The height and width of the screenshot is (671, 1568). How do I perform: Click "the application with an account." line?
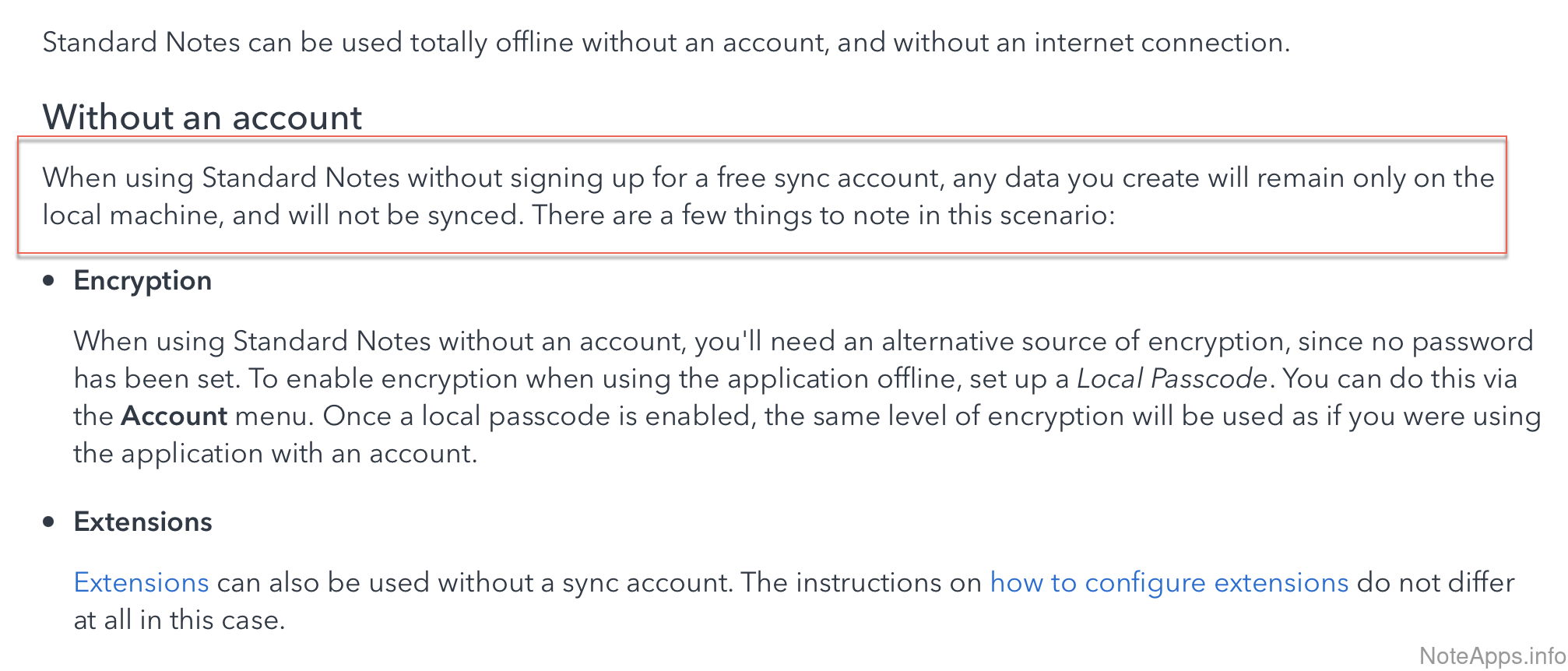275,454
